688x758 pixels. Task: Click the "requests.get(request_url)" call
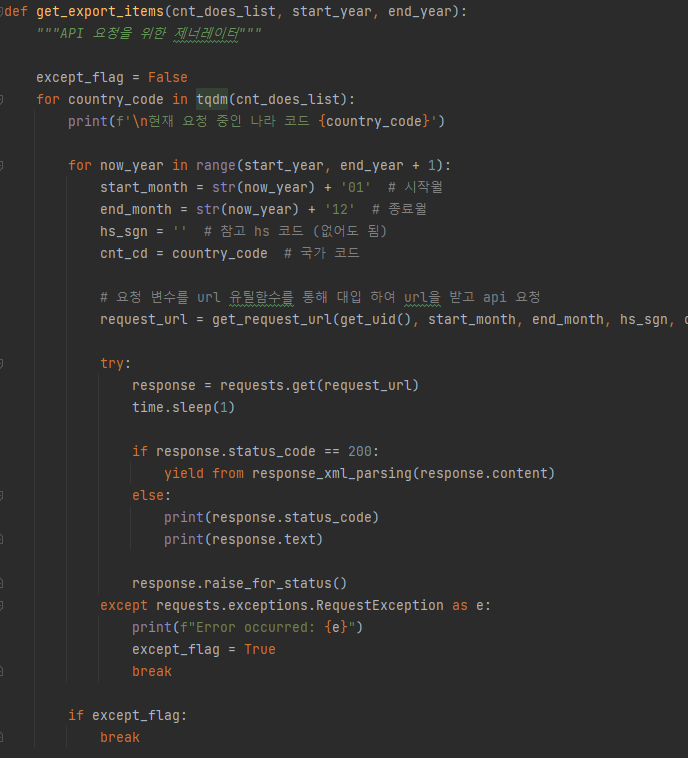(x=319, y=385)
